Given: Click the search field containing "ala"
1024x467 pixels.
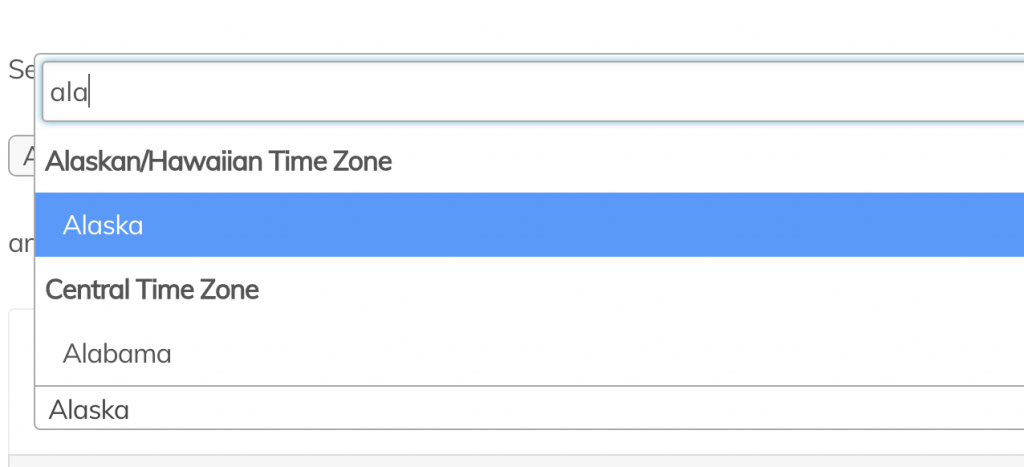Looking at the screenshot, I should coord(530,94).
